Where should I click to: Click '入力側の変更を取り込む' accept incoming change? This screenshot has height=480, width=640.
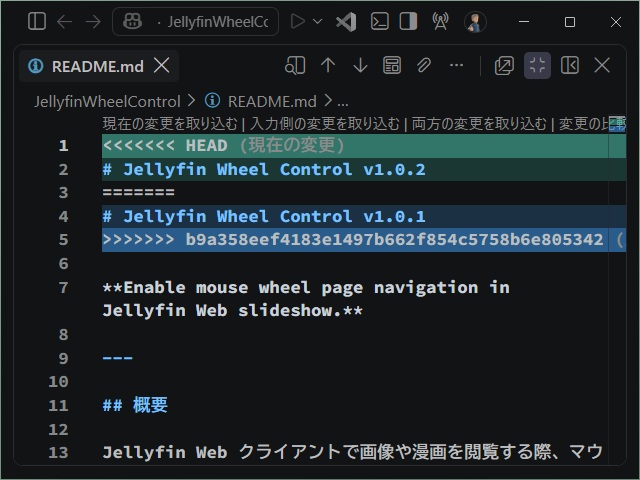pos(324,123)
